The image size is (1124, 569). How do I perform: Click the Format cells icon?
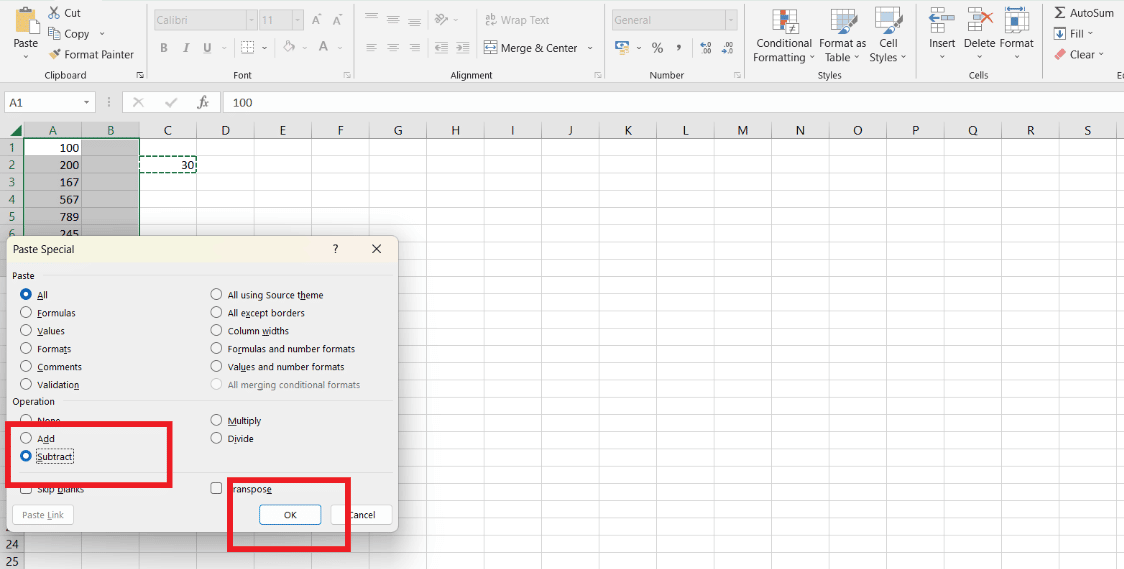pos(1016,20)
